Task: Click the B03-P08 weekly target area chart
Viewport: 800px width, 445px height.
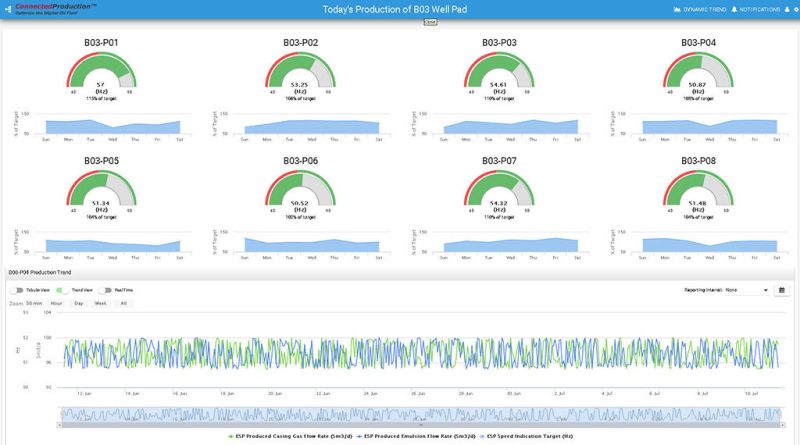Action: (709, 244)
